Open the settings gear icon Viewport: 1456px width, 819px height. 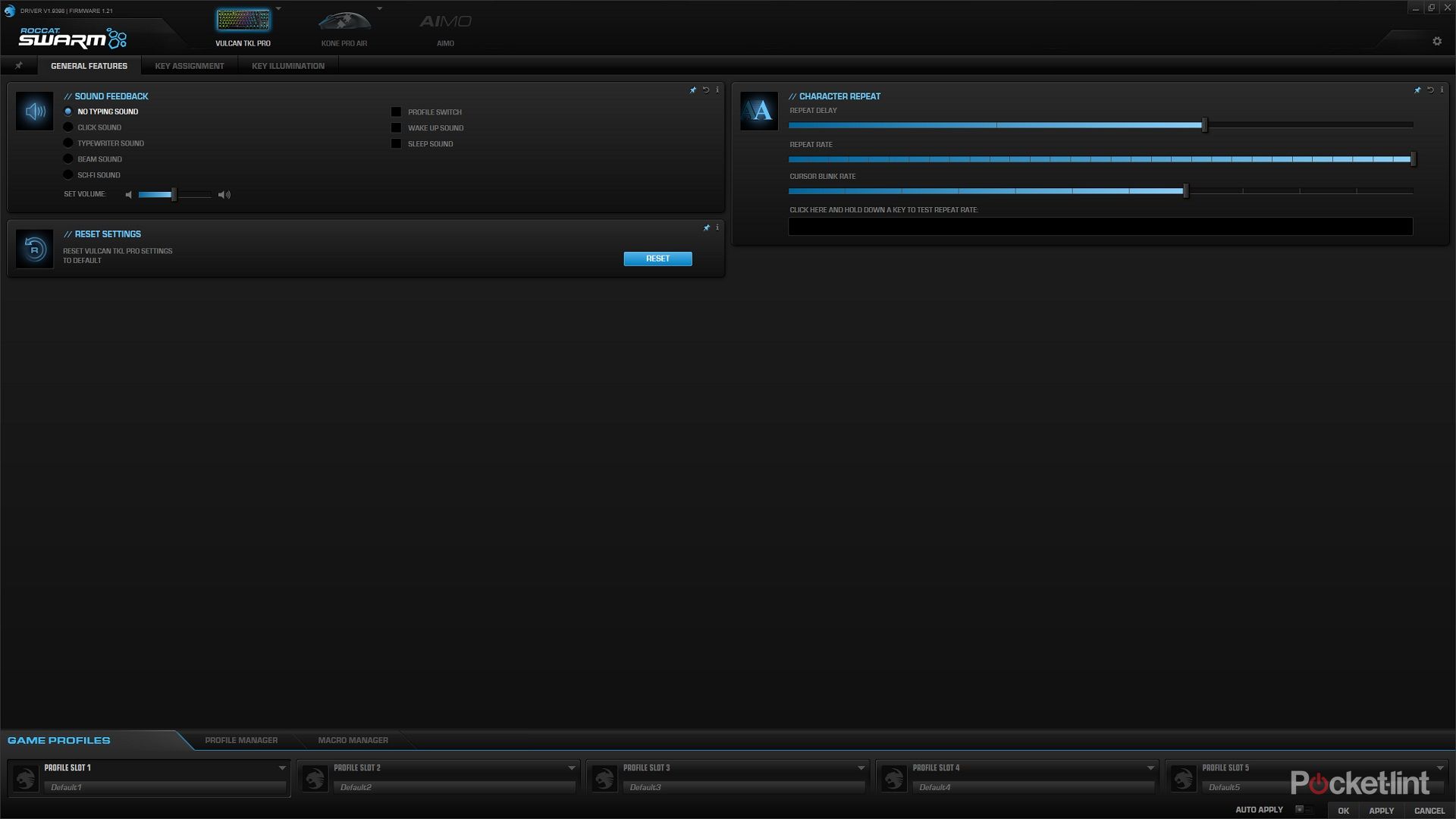pos(1437,42)
